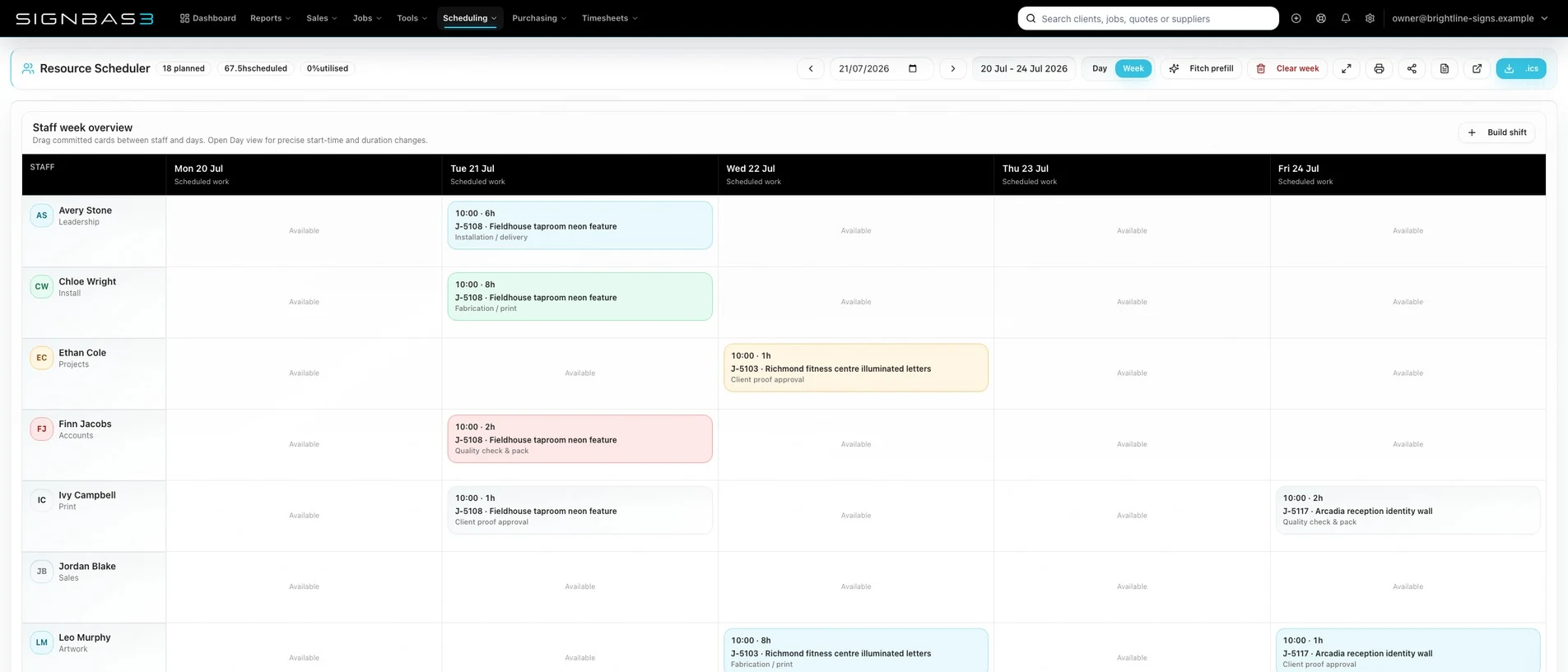This screenshot has height=672, width=1568.
Task: Open Ivy Campbell's Arcadia reception card
Action: click(x=1407, y=510)
